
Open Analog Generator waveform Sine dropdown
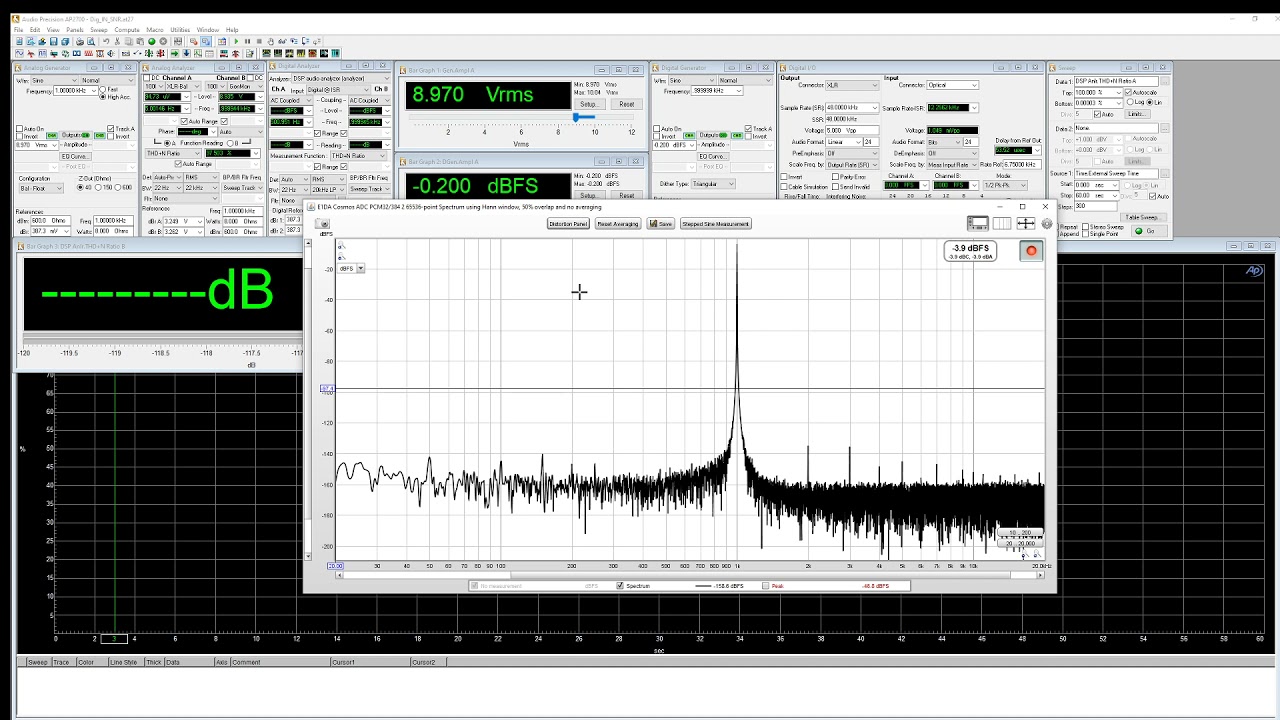[x=54, y=80]
